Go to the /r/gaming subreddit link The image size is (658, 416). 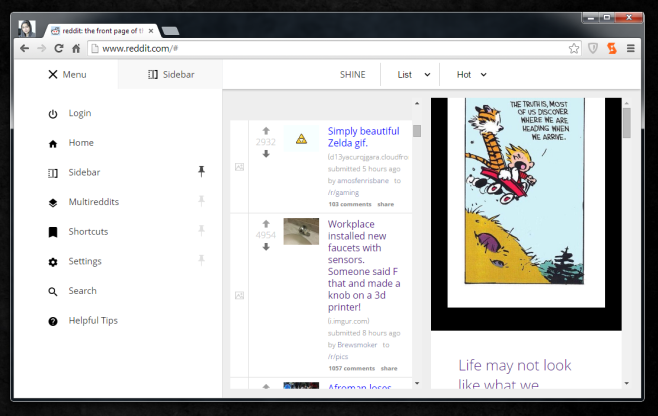[343, 192]
